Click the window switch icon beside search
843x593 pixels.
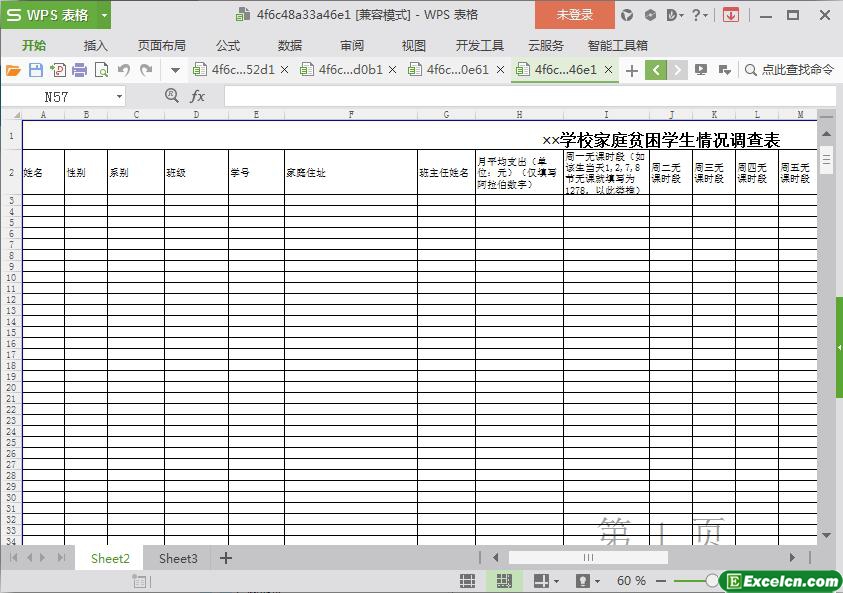[724, 70]
